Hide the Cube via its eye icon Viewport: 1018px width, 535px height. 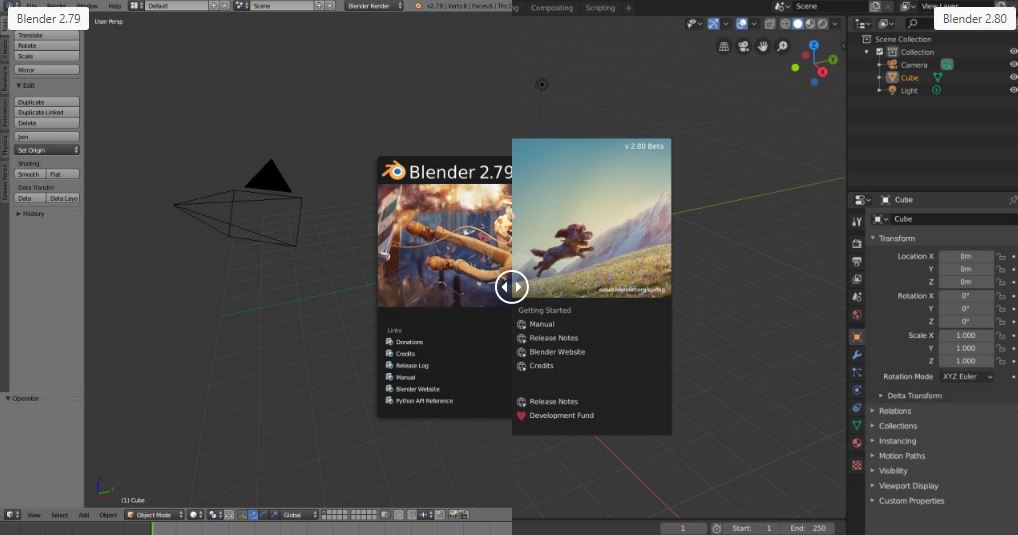1013,77
